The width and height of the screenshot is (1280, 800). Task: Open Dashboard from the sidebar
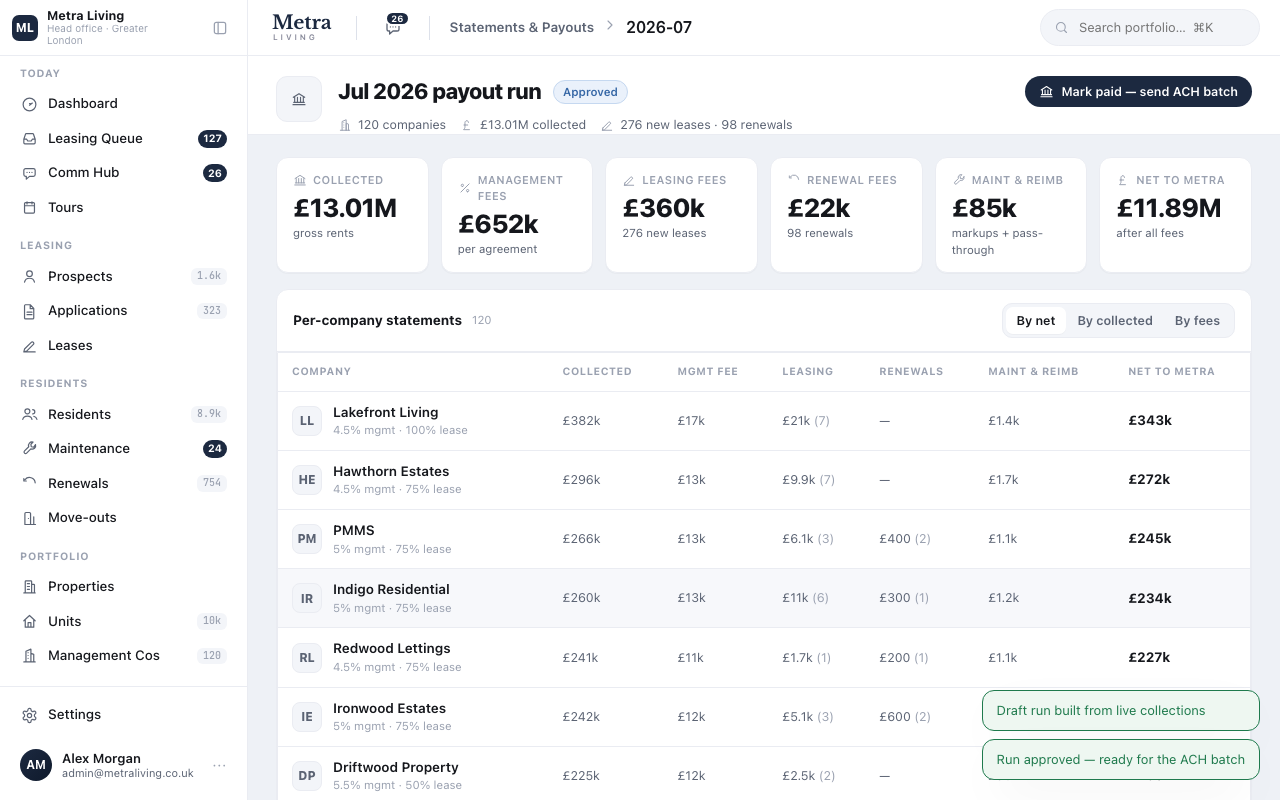(124, 104)
